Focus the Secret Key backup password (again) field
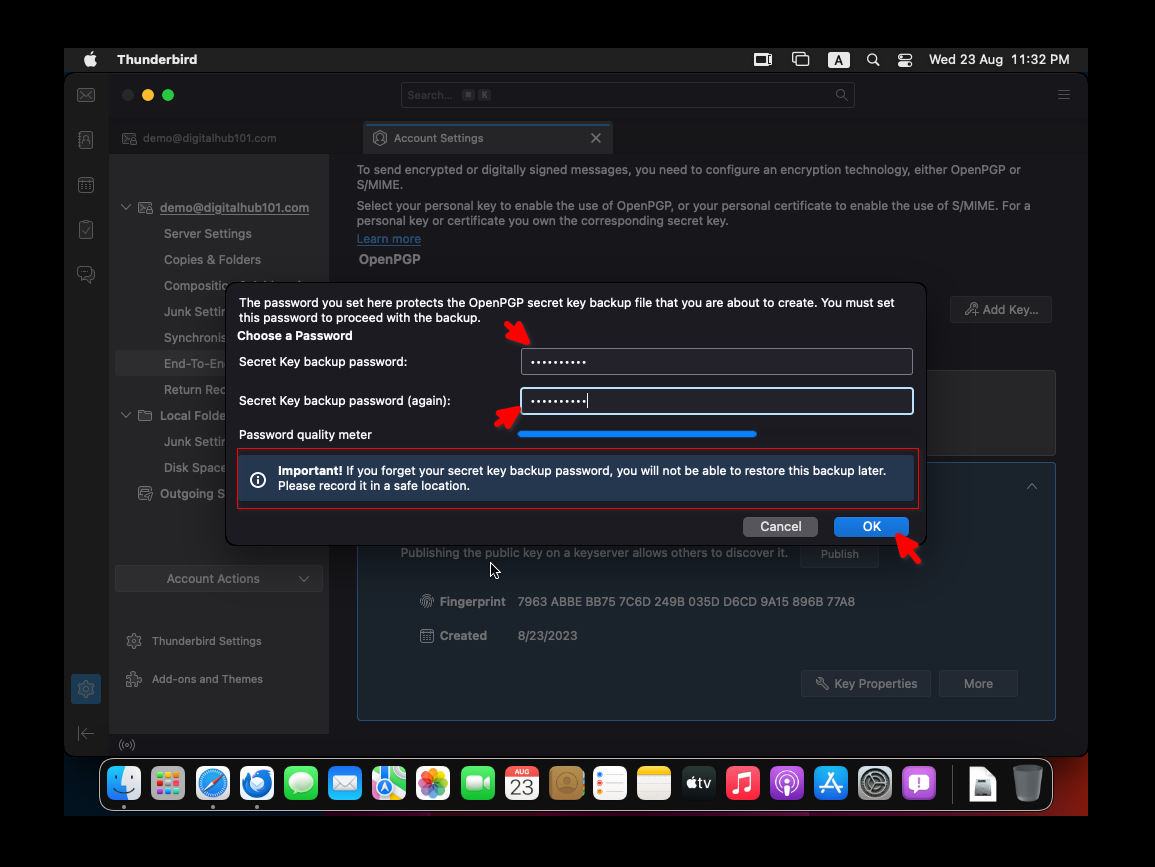This screenshot has width=1155, height=867. [x=717, y=401]
